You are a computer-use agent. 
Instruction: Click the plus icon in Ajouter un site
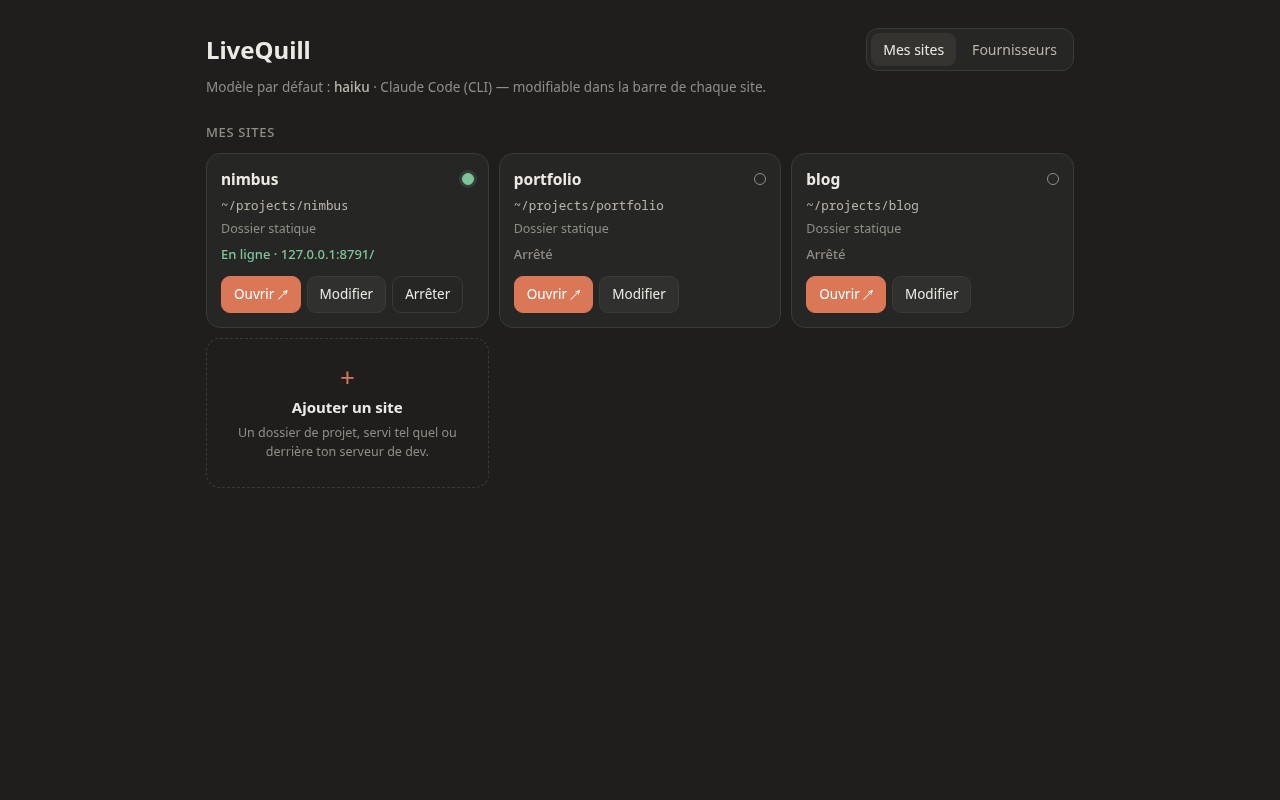[347, 377]
